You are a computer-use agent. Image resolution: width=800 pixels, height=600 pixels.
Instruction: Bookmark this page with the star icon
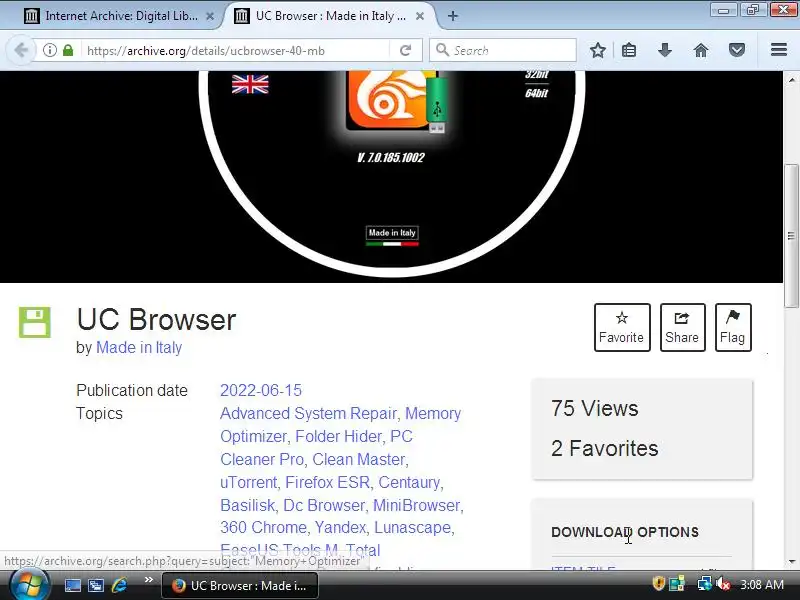(x=597, y=51)
